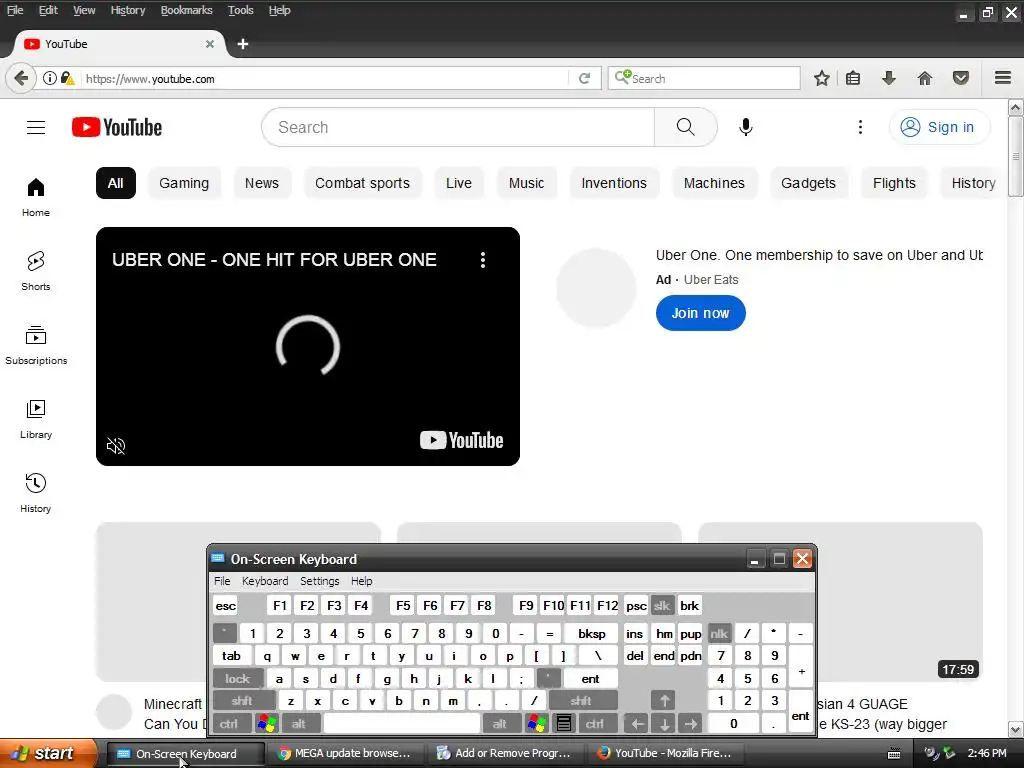This screenshot has height=768, width=1024.
Task: Click the YouTube search magnifier button
Action: (x=685, y=127)
